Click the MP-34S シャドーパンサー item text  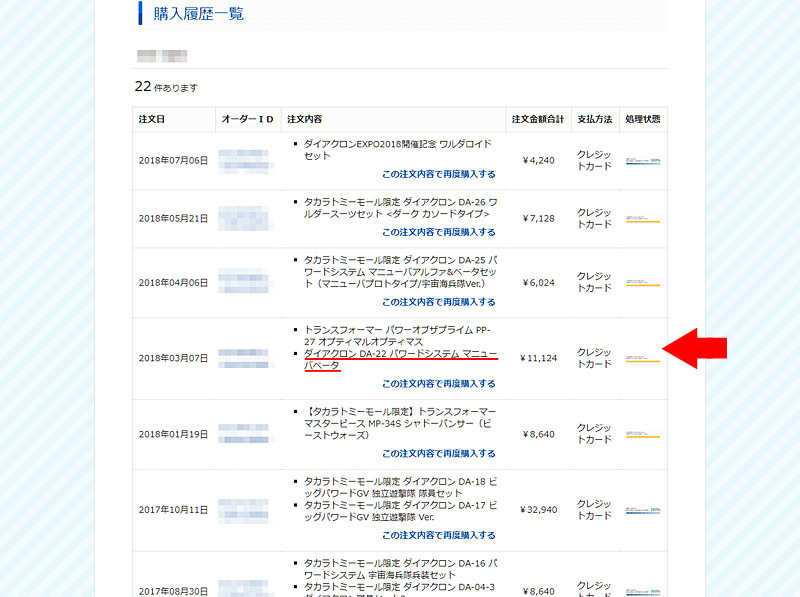pyautogui.click(x=401, y=424)
